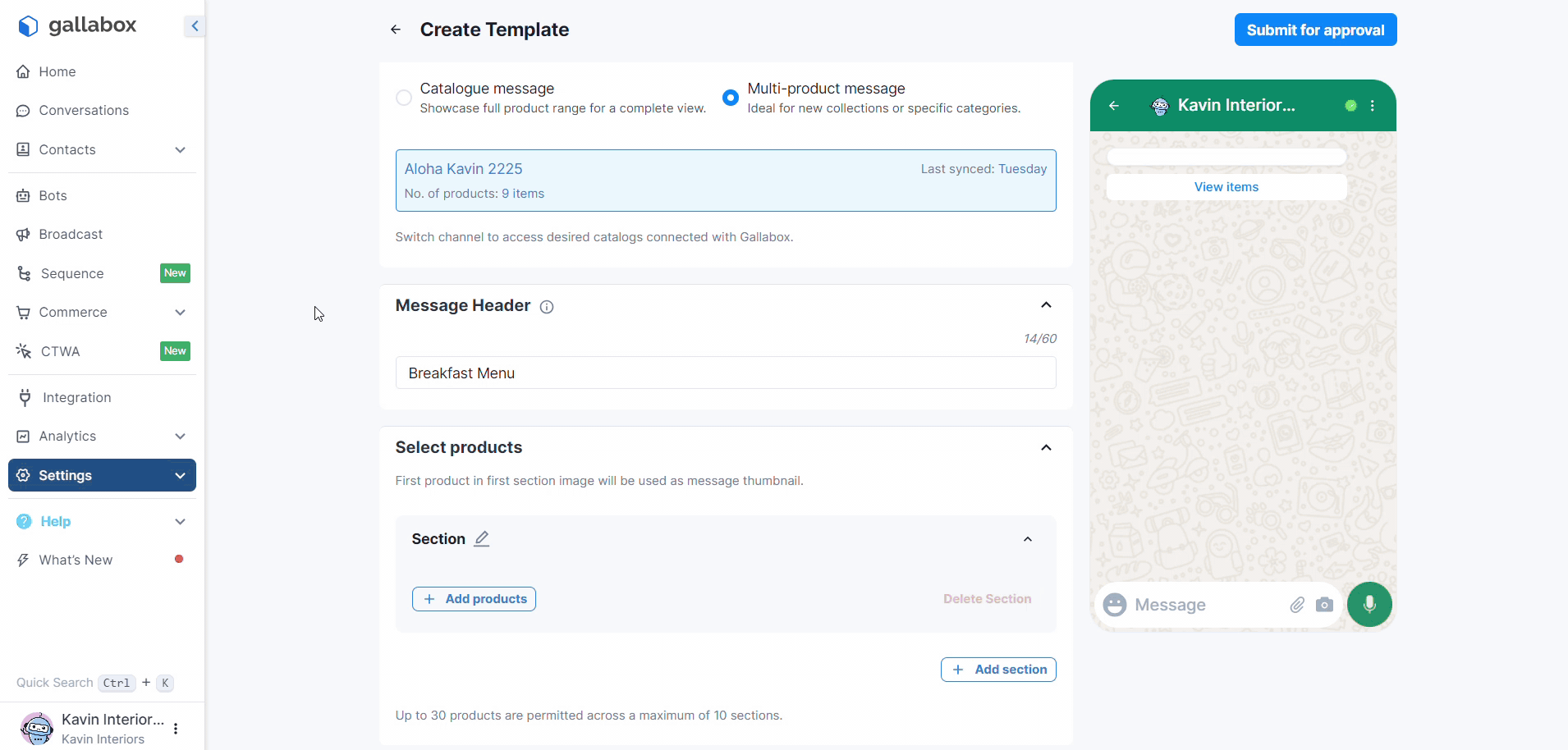Click the Message Header info icon
The height and width of the screenshot is (750, 1568).
click(547, 307)
